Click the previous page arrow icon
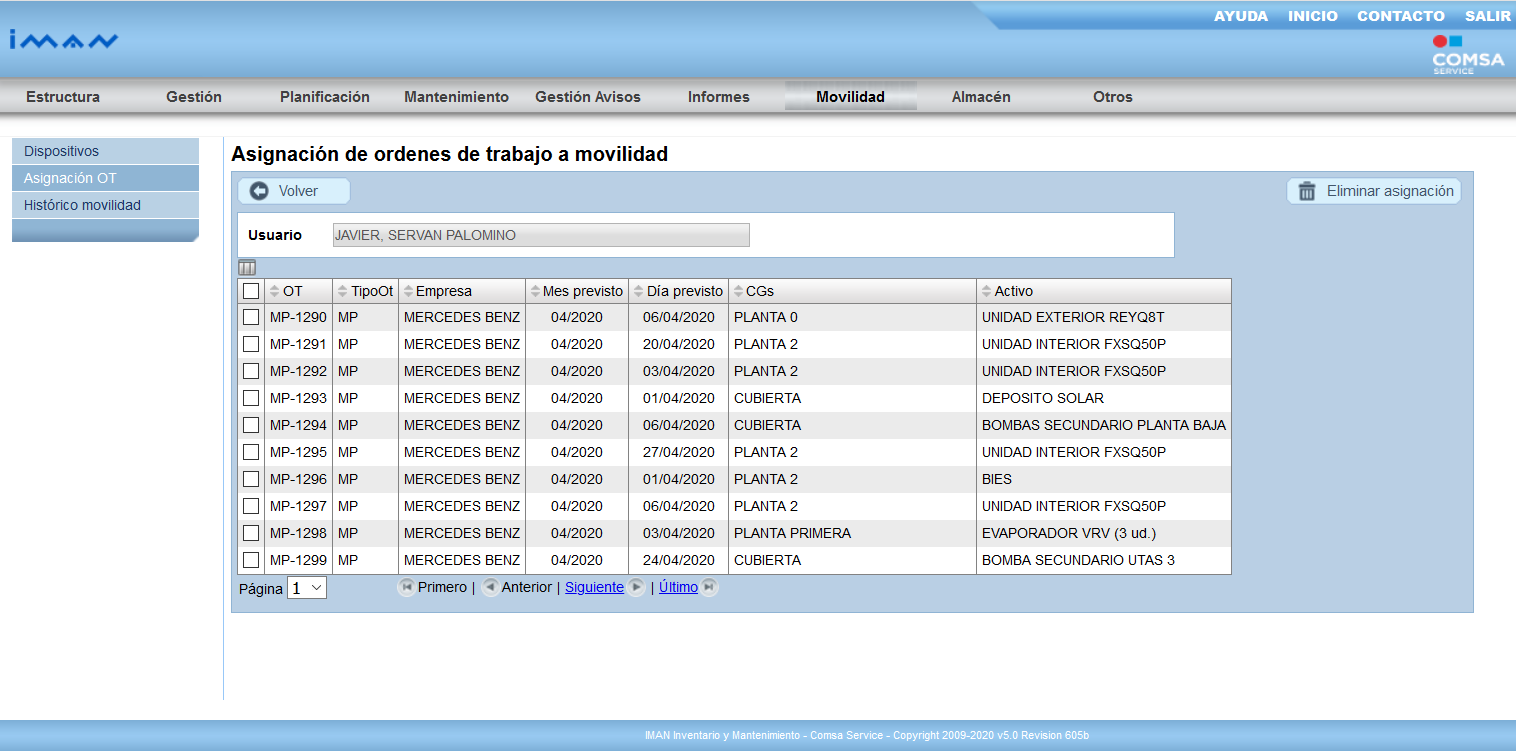This screenshot has width=1516, height=751. pyautogui.click(x=490, y=587)
